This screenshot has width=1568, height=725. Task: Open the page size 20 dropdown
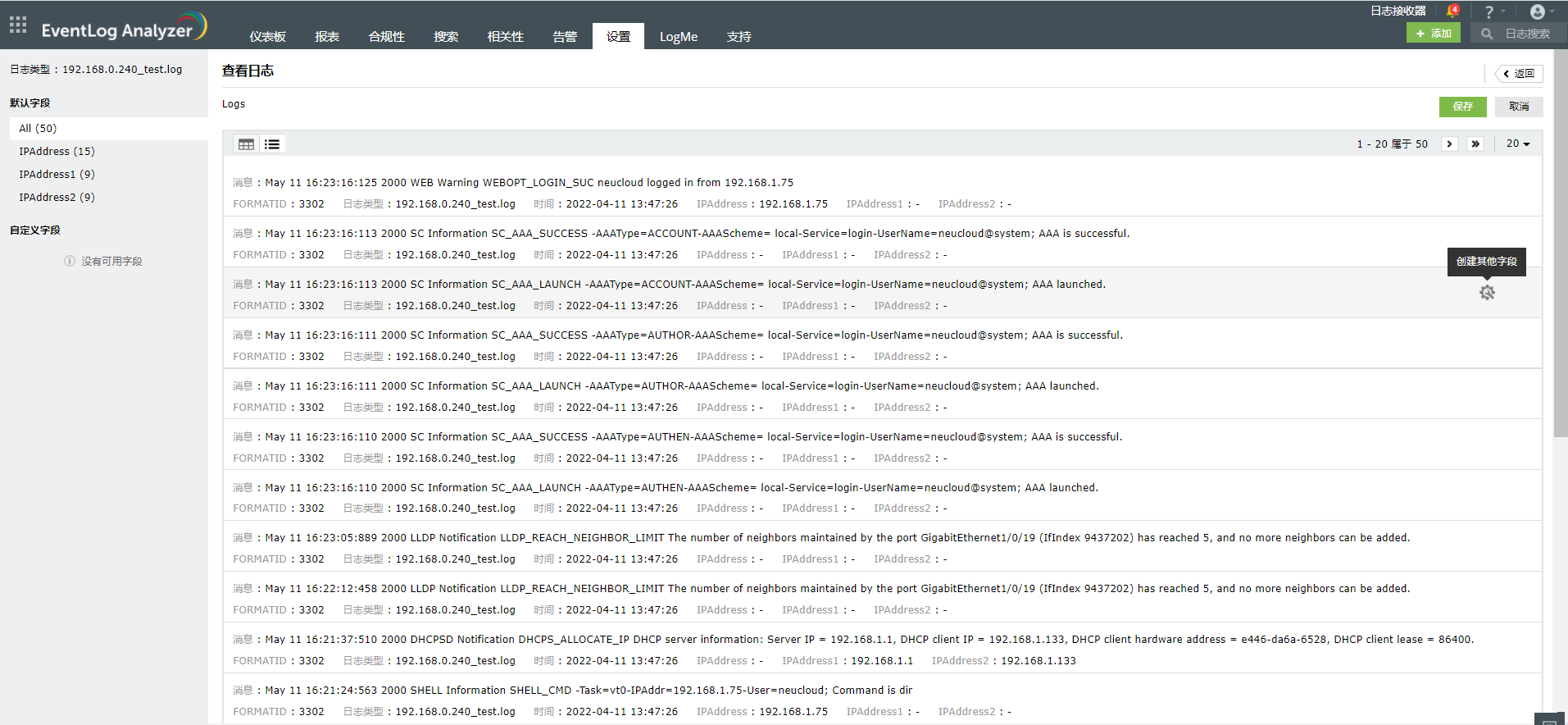[x=1518, y=144]
